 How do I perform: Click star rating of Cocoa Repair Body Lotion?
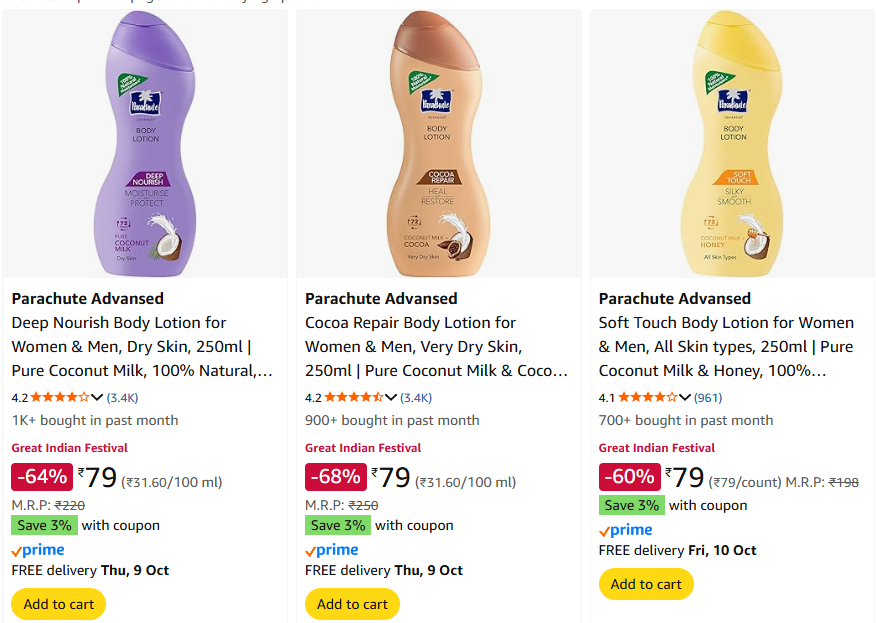point(353,397)
